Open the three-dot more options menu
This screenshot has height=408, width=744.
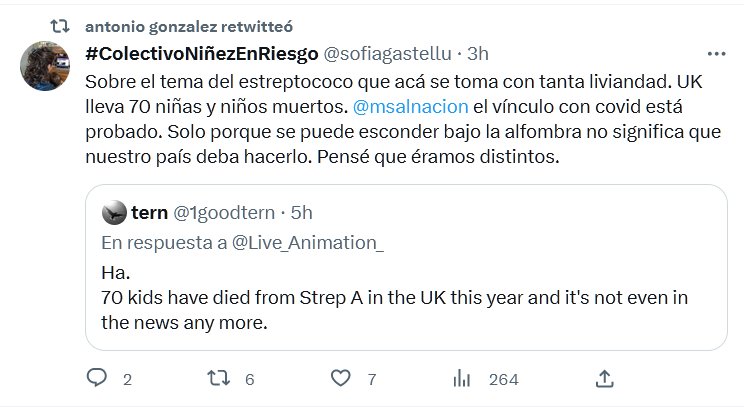tap(716, 53)
